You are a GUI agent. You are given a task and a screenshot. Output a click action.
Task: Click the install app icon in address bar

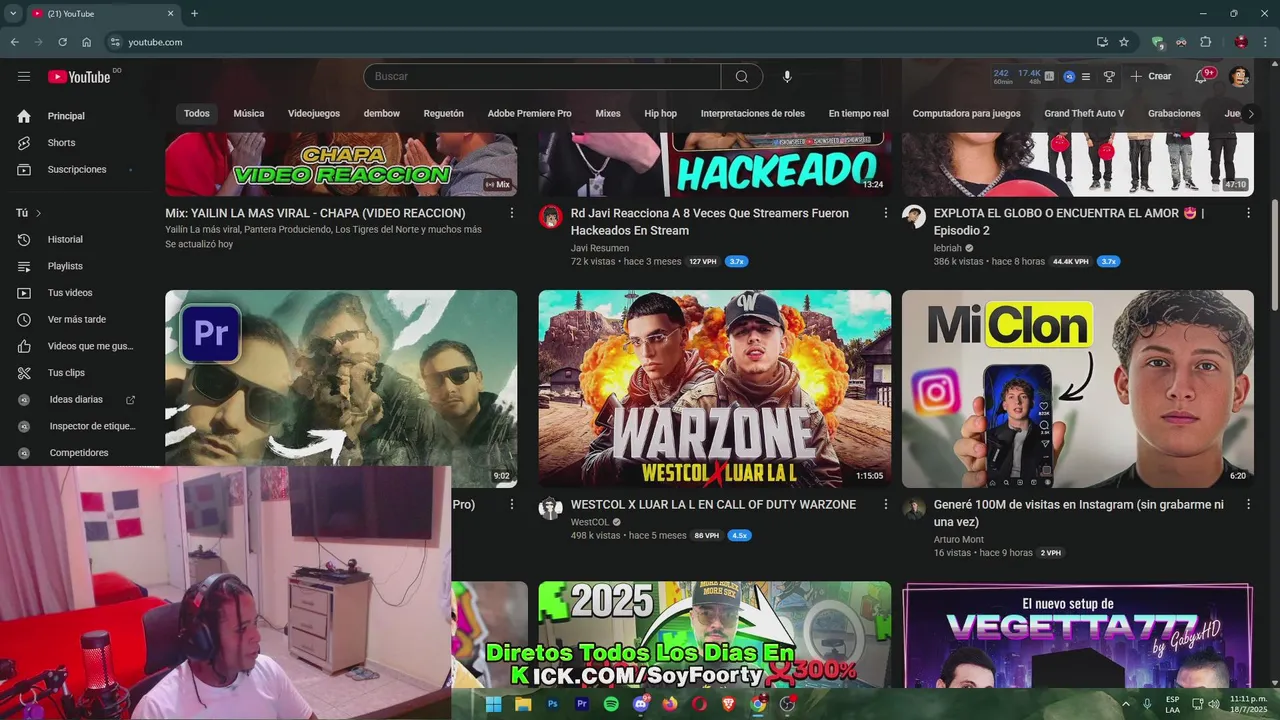[x=1102, y=42]
